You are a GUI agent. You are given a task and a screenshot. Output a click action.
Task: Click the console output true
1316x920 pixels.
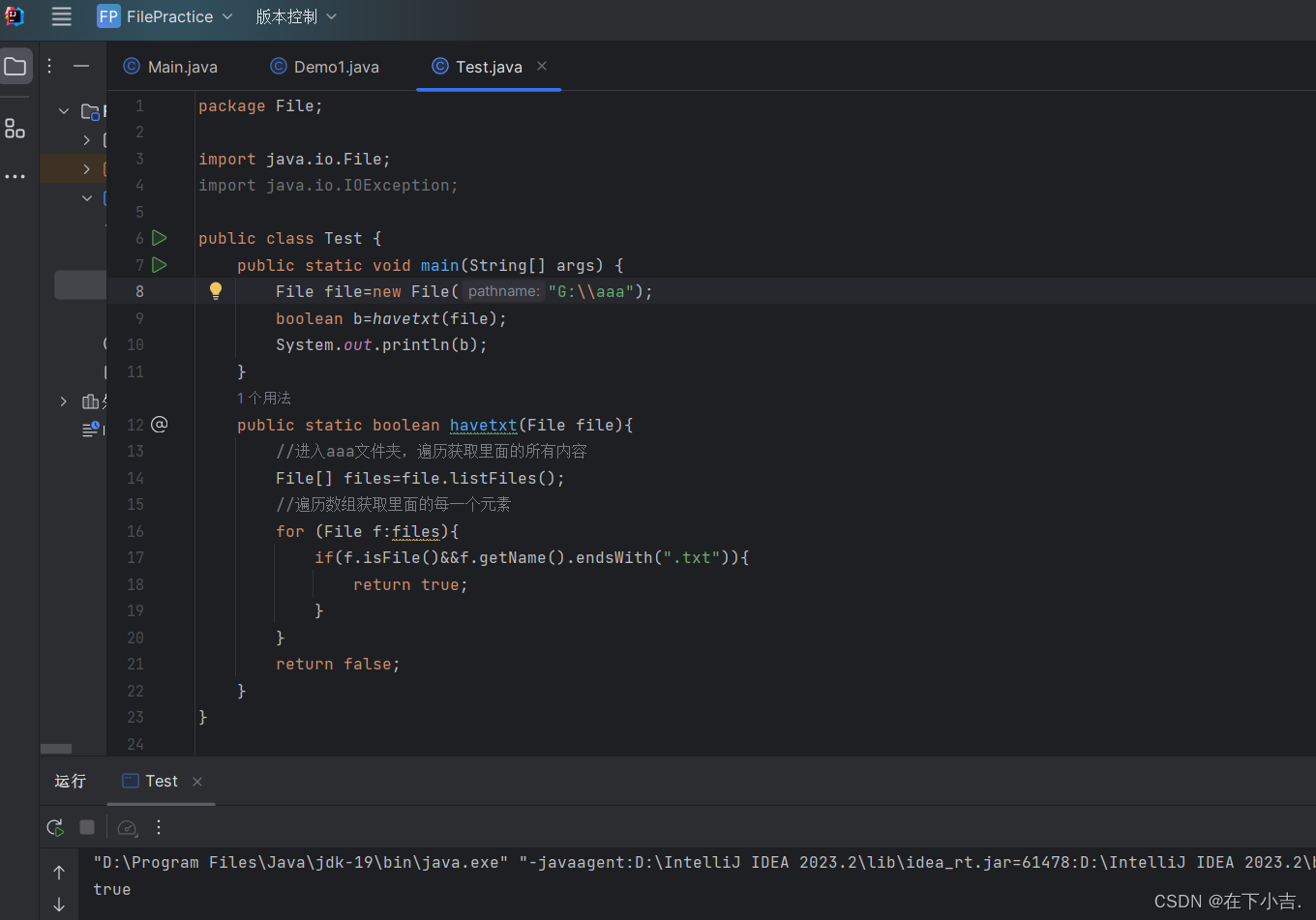(x=111, y=889)
